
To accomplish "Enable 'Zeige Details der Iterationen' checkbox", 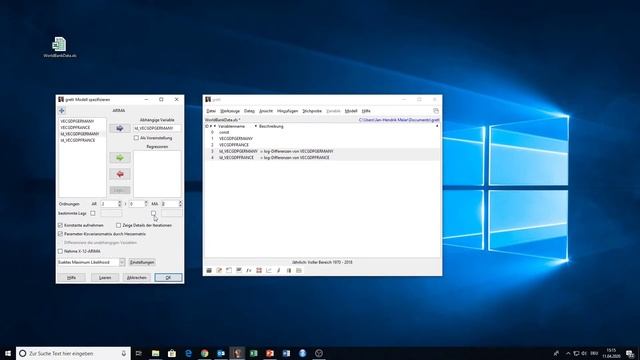I will click(118, 225).
